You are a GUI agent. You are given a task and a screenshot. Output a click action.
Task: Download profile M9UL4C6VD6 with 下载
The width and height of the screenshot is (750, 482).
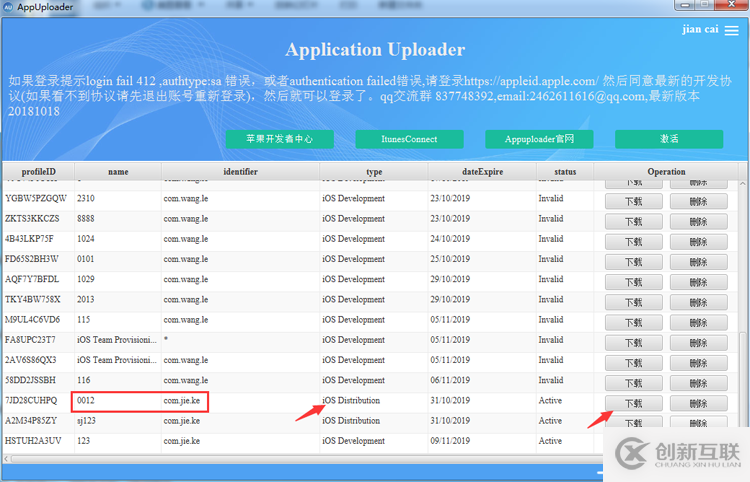click(x=634, y=323)
